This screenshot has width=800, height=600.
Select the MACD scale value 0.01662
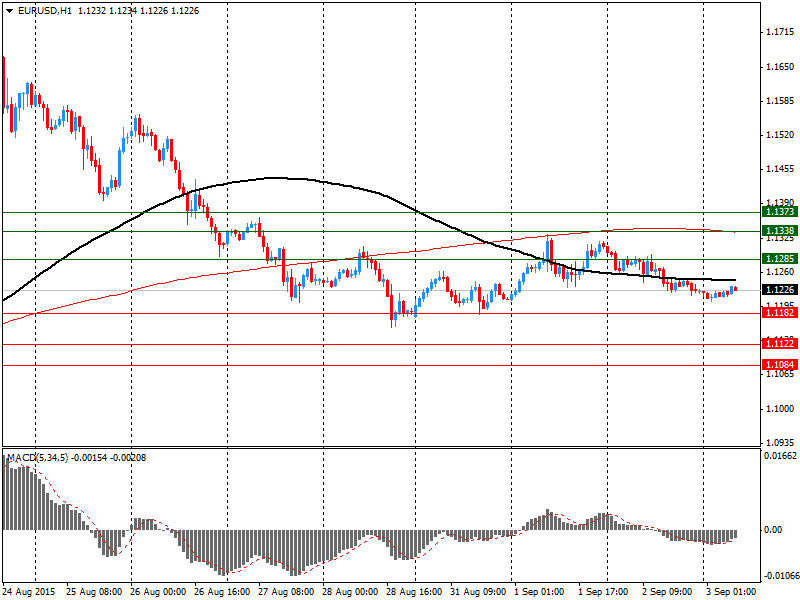[x=780, y=456]
